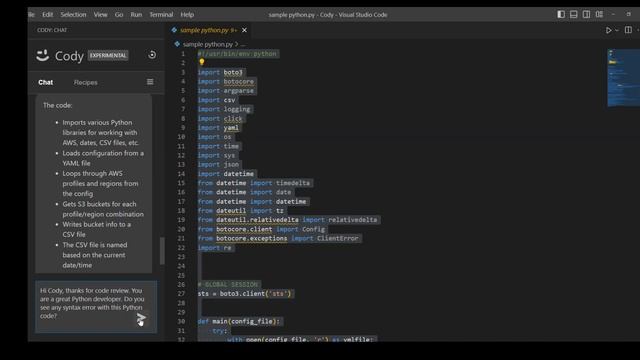Click 'The CSV file is named' bullet

click(95, 255)
